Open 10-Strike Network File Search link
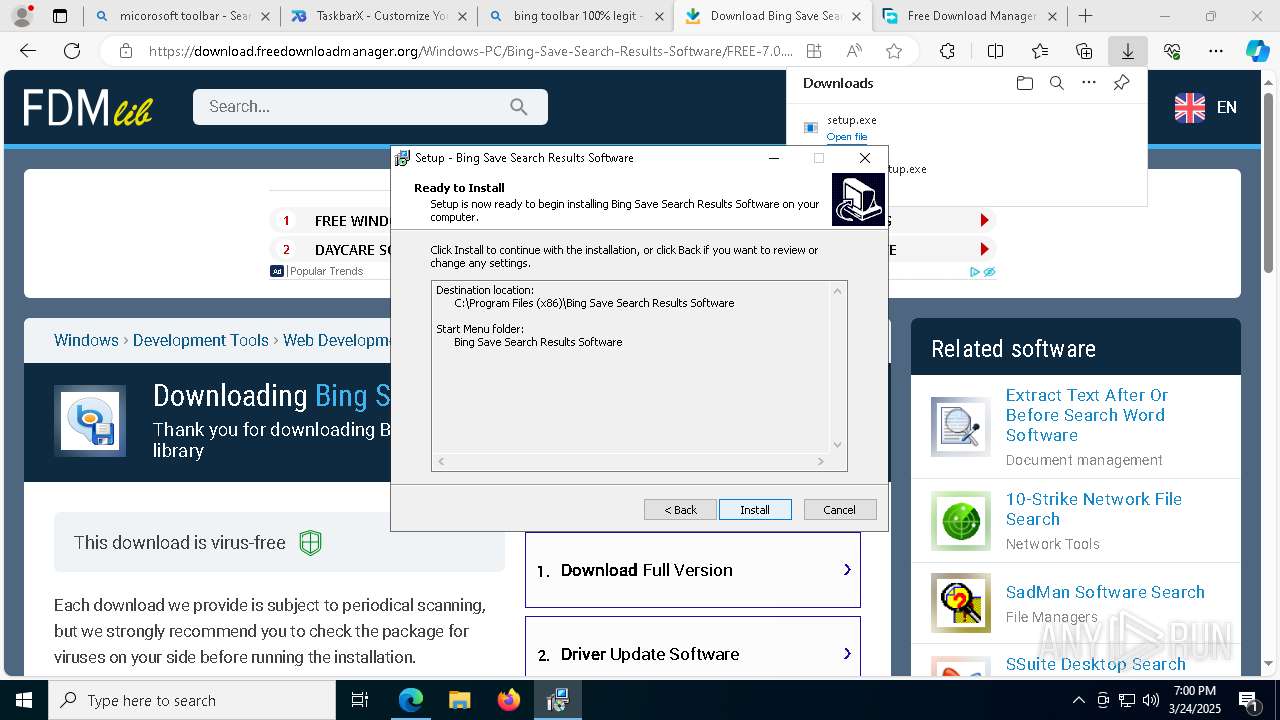The width and height of the screenshot is (1280, 720). 1094,509
